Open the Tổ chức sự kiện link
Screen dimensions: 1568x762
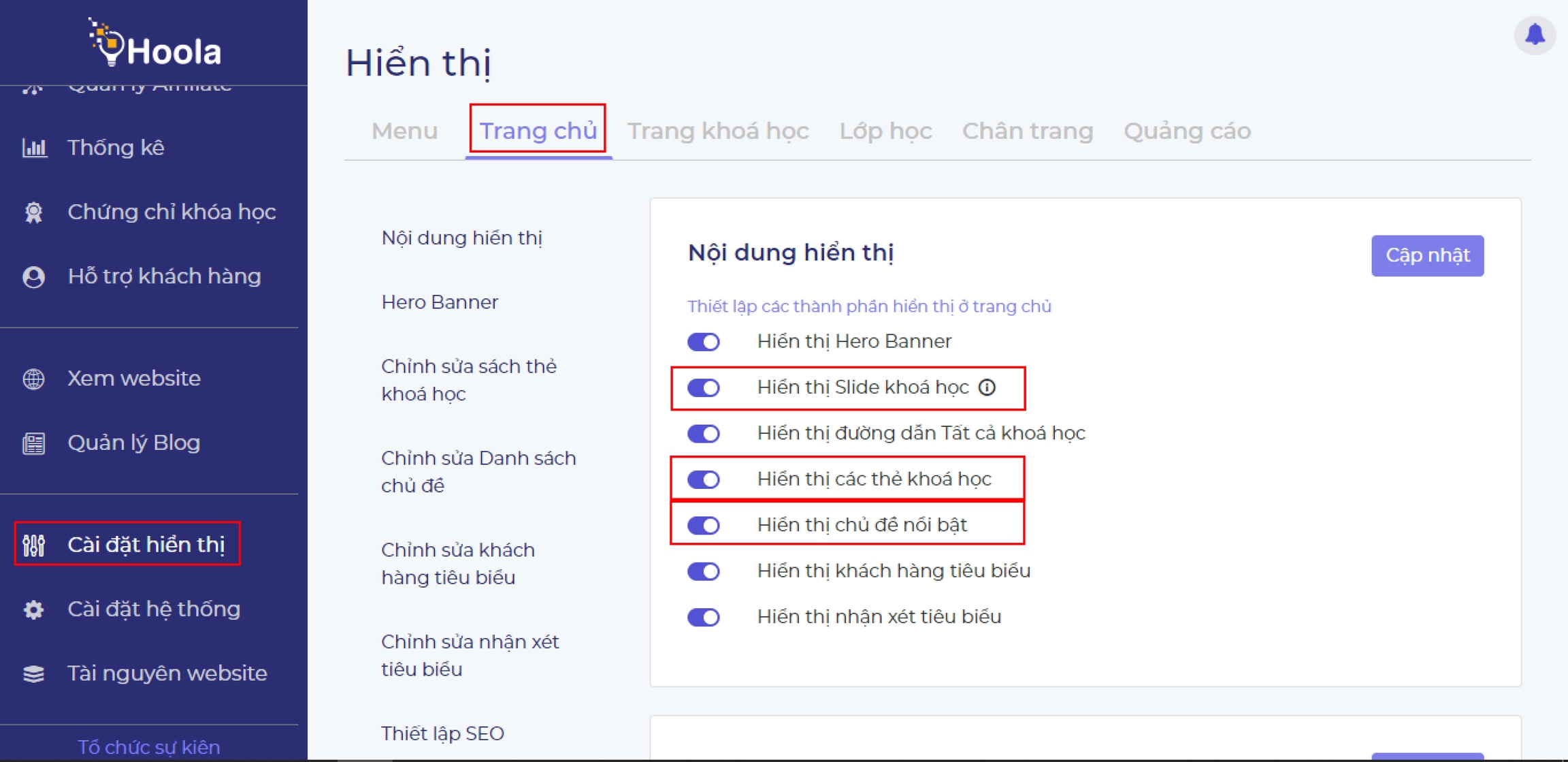click(x=148, y=747)
